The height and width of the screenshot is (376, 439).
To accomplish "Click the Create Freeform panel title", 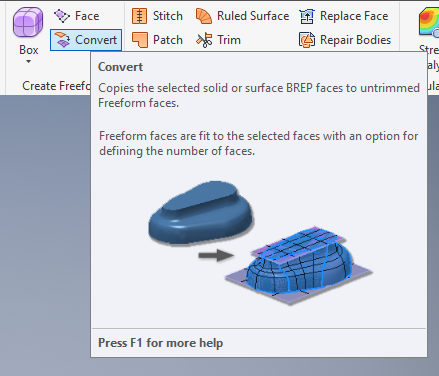I will click(x=56, y=86).
